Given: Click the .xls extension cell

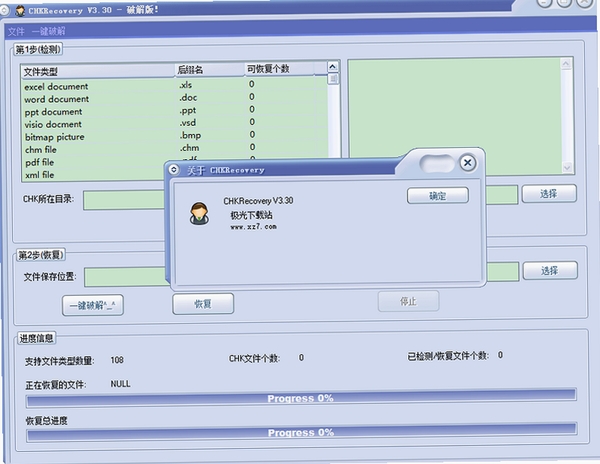Looking at the screenshot, I should (x=186, y=85).
